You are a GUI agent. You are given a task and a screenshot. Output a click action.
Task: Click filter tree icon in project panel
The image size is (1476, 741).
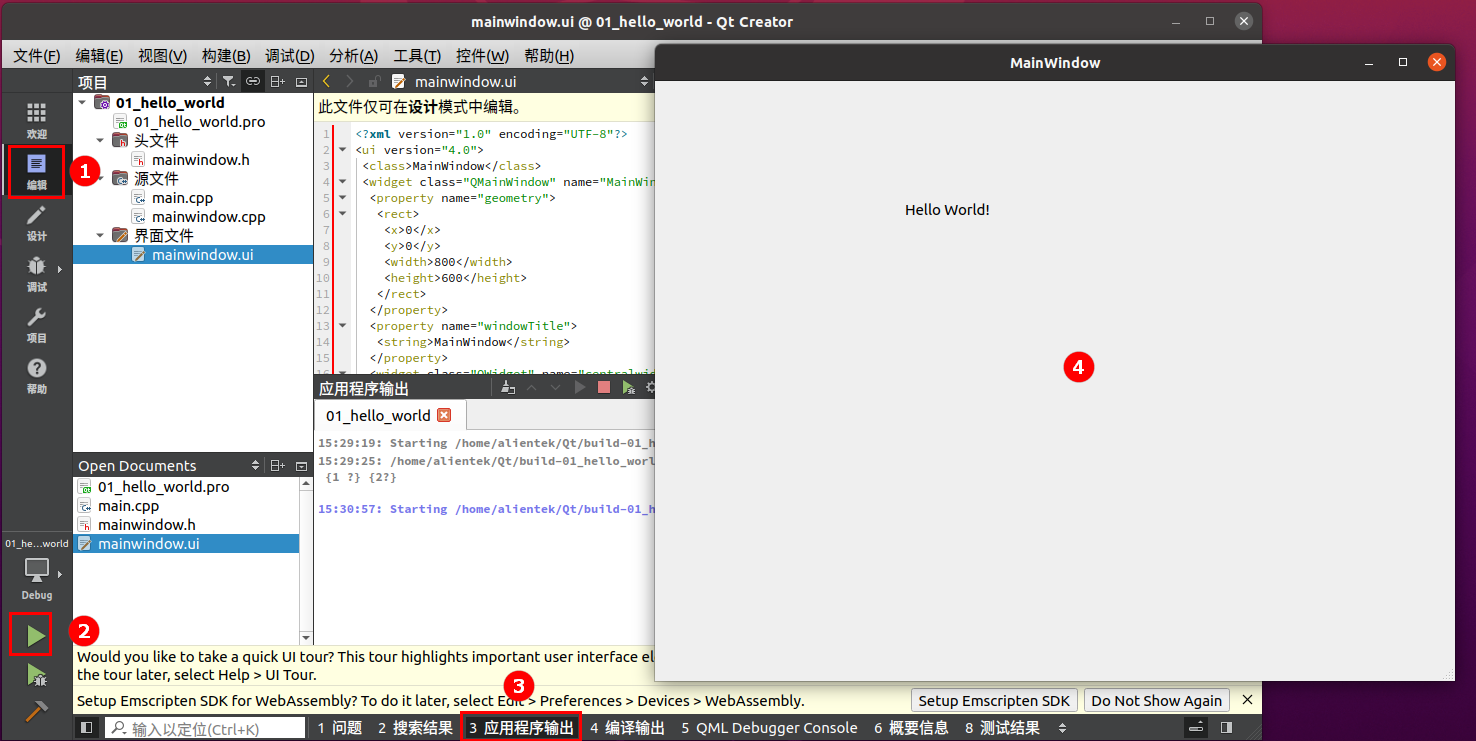(x=229, y=82)
